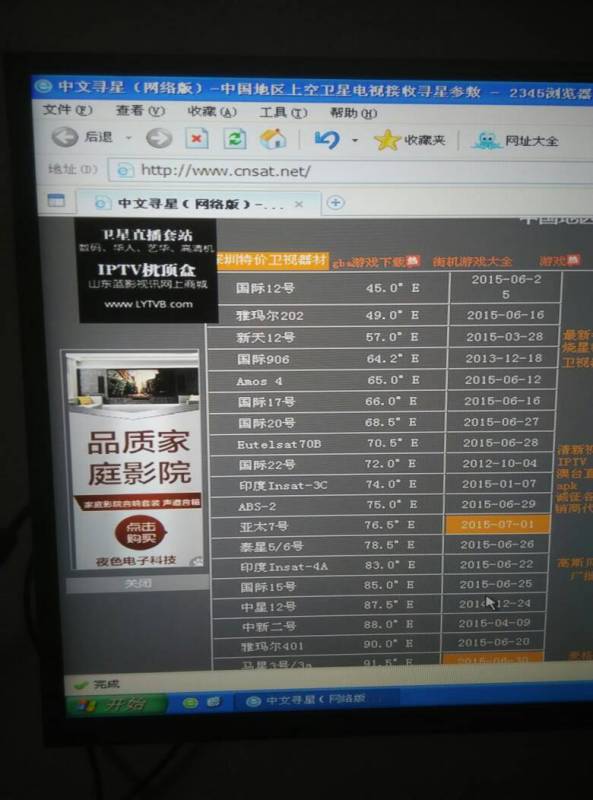The image size is (593, 800).
Task: Expand the undo dropdown arrow
Action: (x=355, y=140)
